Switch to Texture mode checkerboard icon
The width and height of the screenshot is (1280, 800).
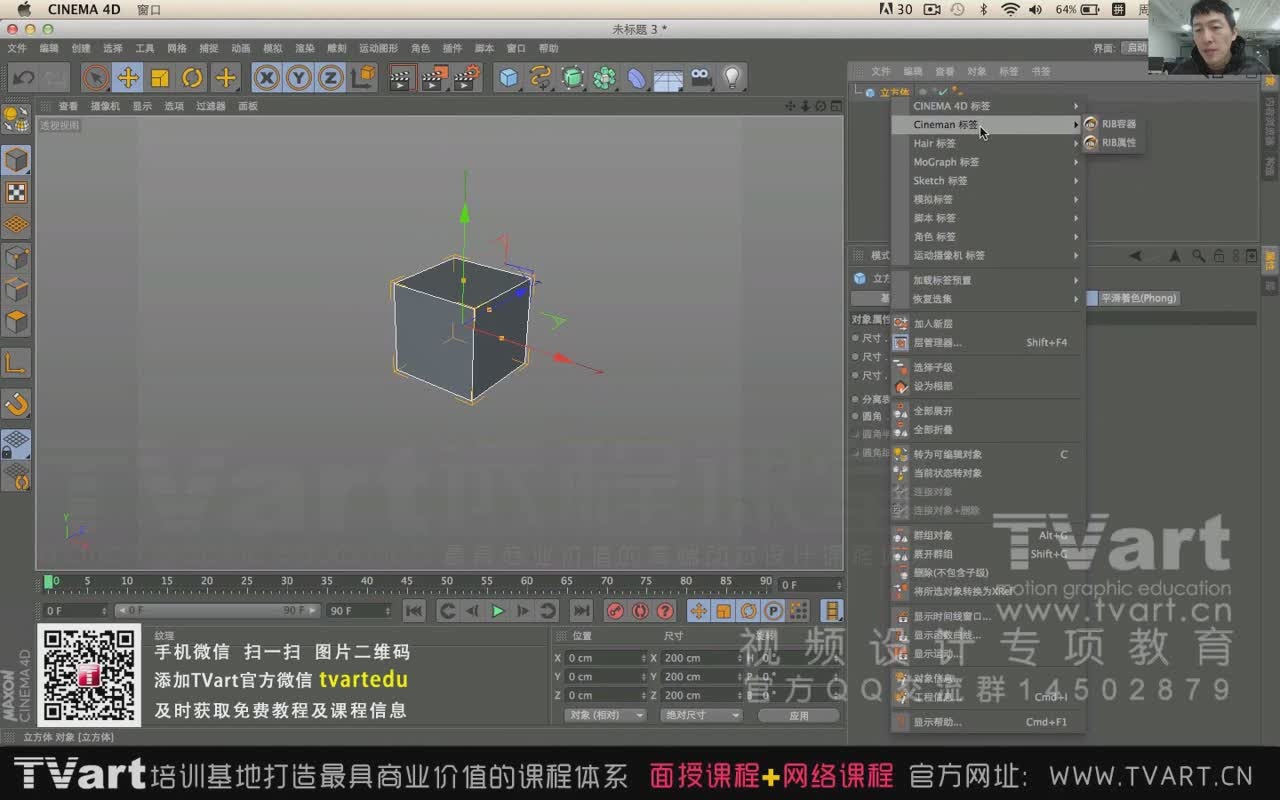tap(16, 193)
